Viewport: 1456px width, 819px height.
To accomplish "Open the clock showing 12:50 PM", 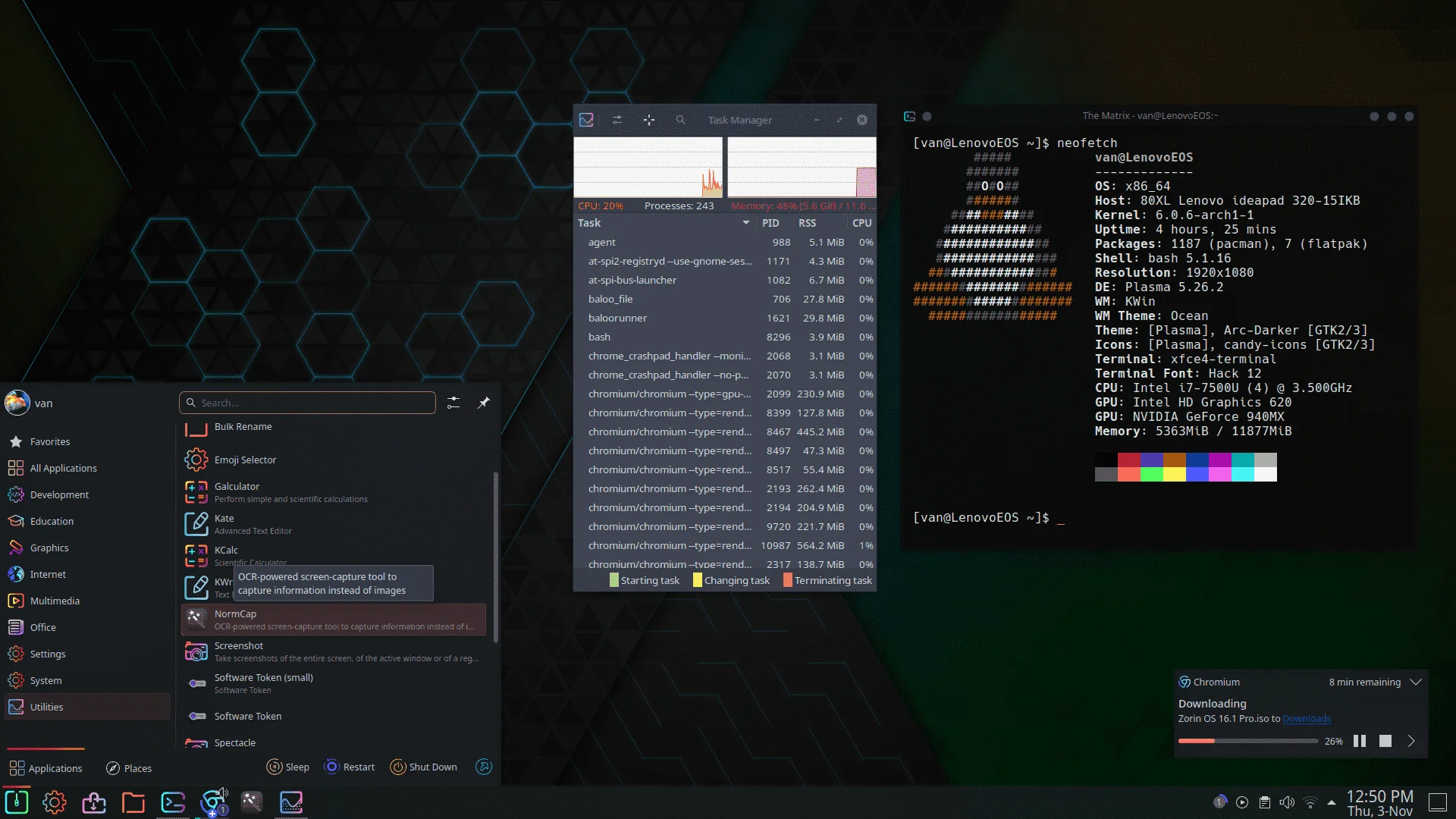I will pyautogui.click(x=1380, y=803).
